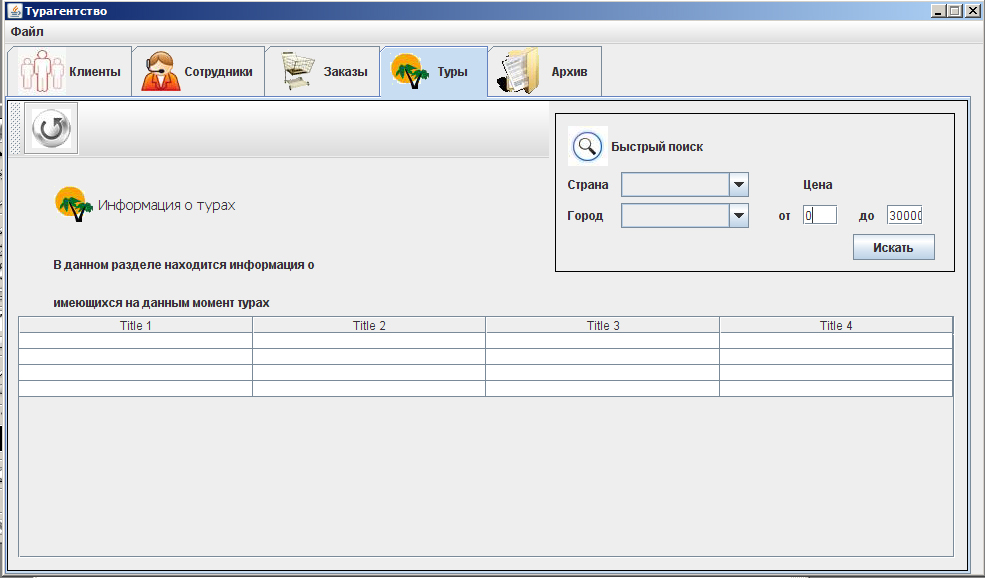Click the operator headset icon on Сотрудники tab
This screenshot has width=985, height=578.
(160, 72)
